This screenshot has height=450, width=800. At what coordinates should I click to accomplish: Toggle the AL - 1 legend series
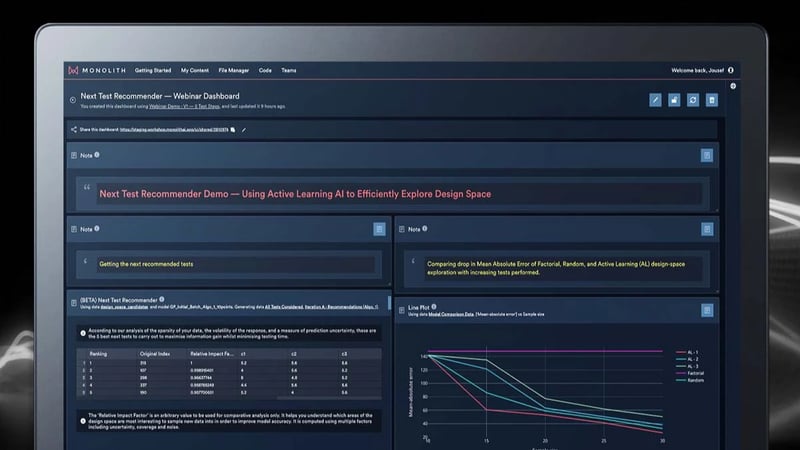click(687, 352)
